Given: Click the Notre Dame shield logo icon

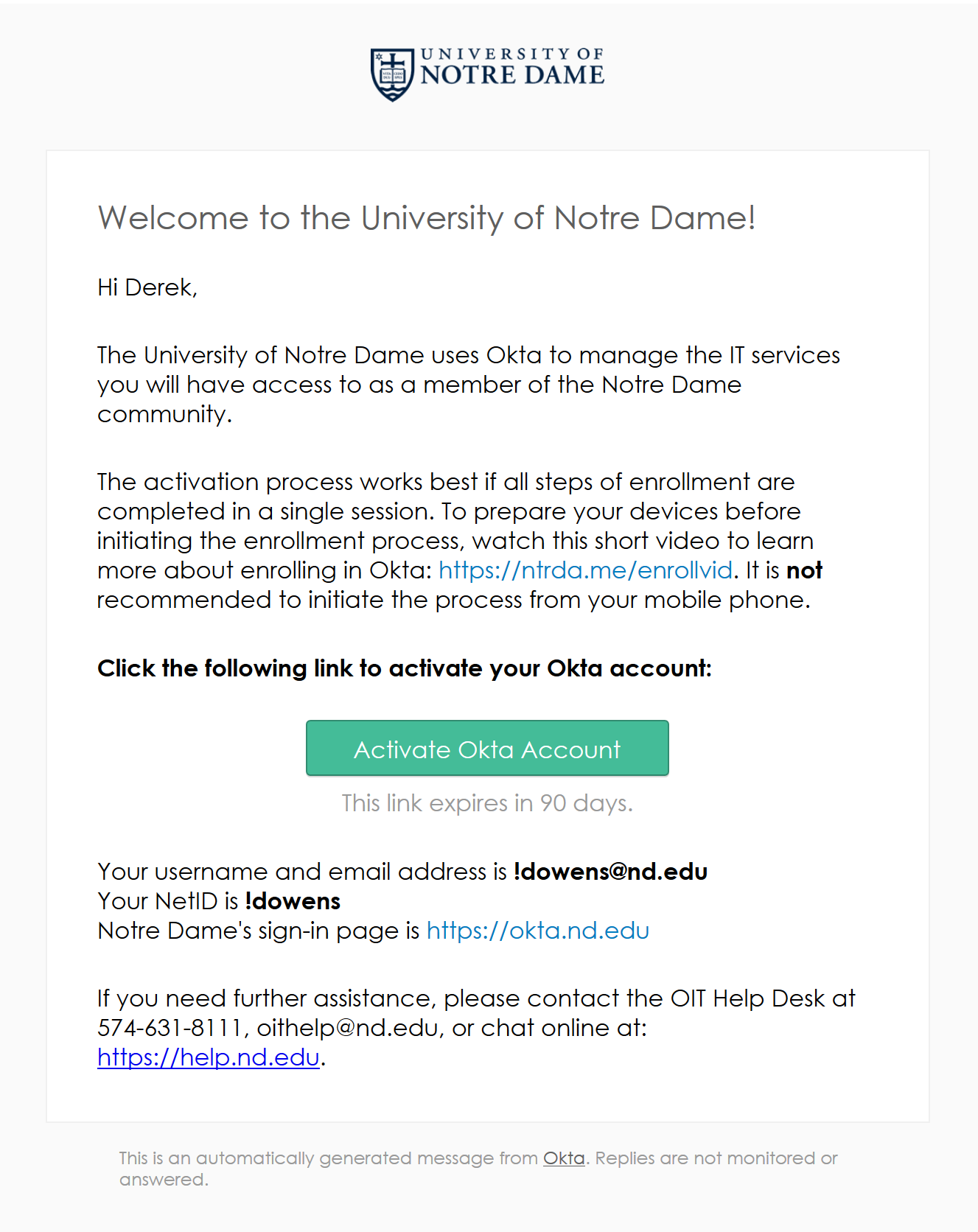Looking at the screenshot, I should coord(392,74).
